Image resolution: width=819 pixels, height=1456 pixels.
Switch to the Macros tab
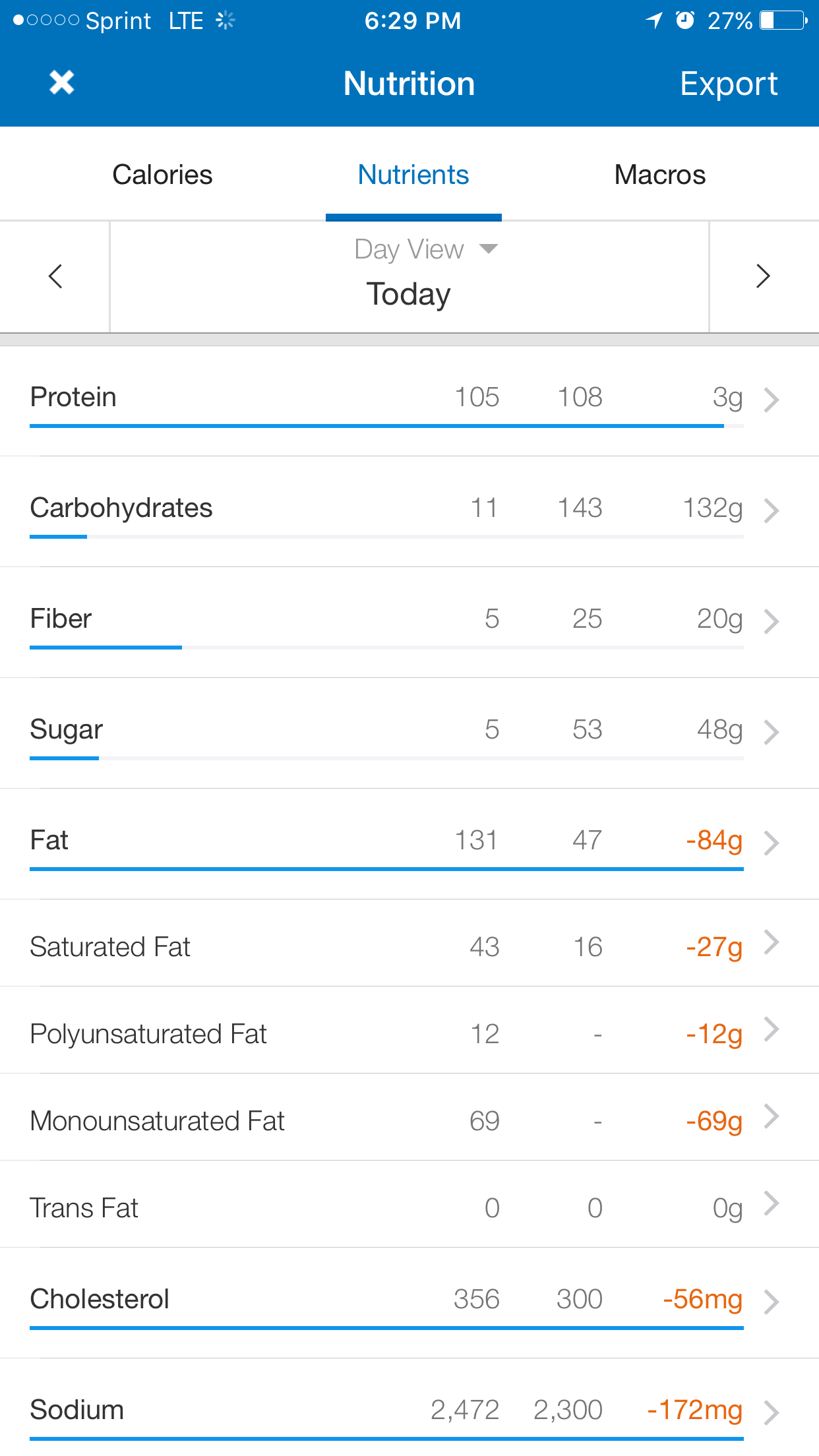tap(659, 175)
